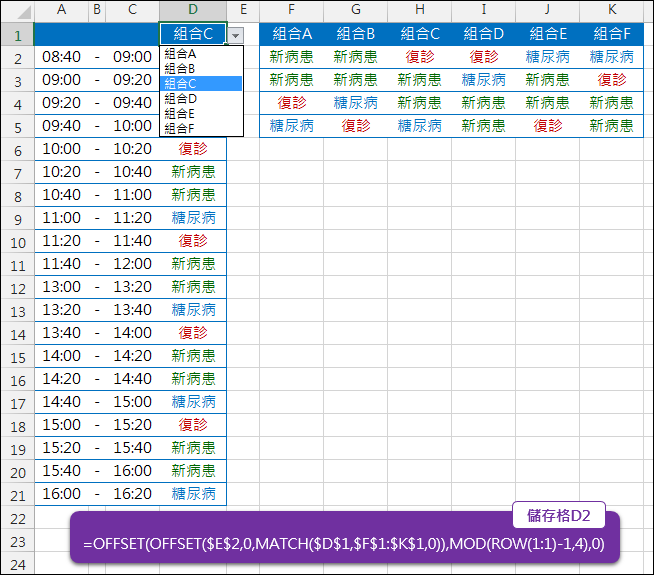Viewport: 654px width, 575px height.
Task: Select row 1 header
Action: tap(18, 35)
